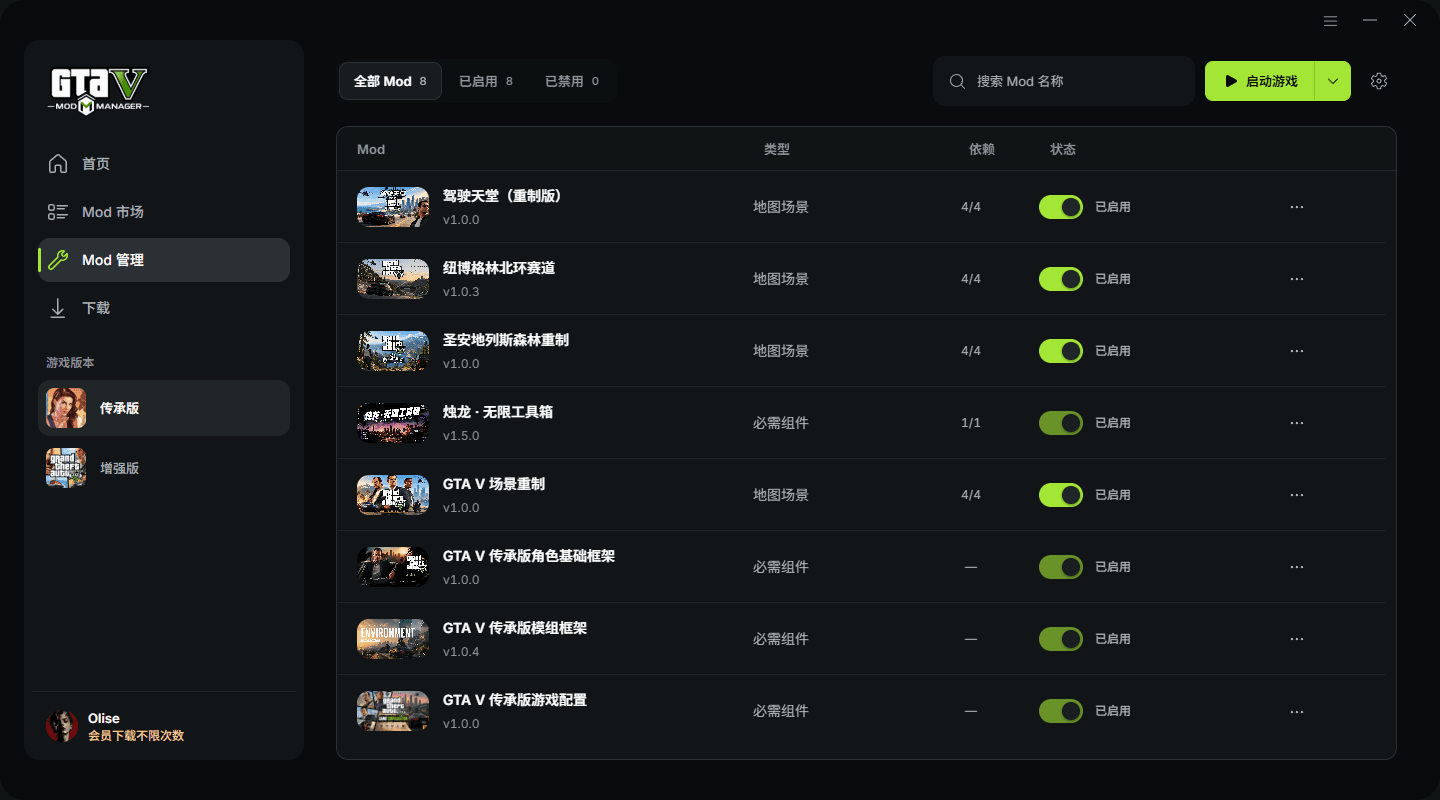Toggle the GTA V 传承版角色基础框架 switch
Image resolution: width=1440 pixels, height=800 pixels.
tap(1061, 567)
